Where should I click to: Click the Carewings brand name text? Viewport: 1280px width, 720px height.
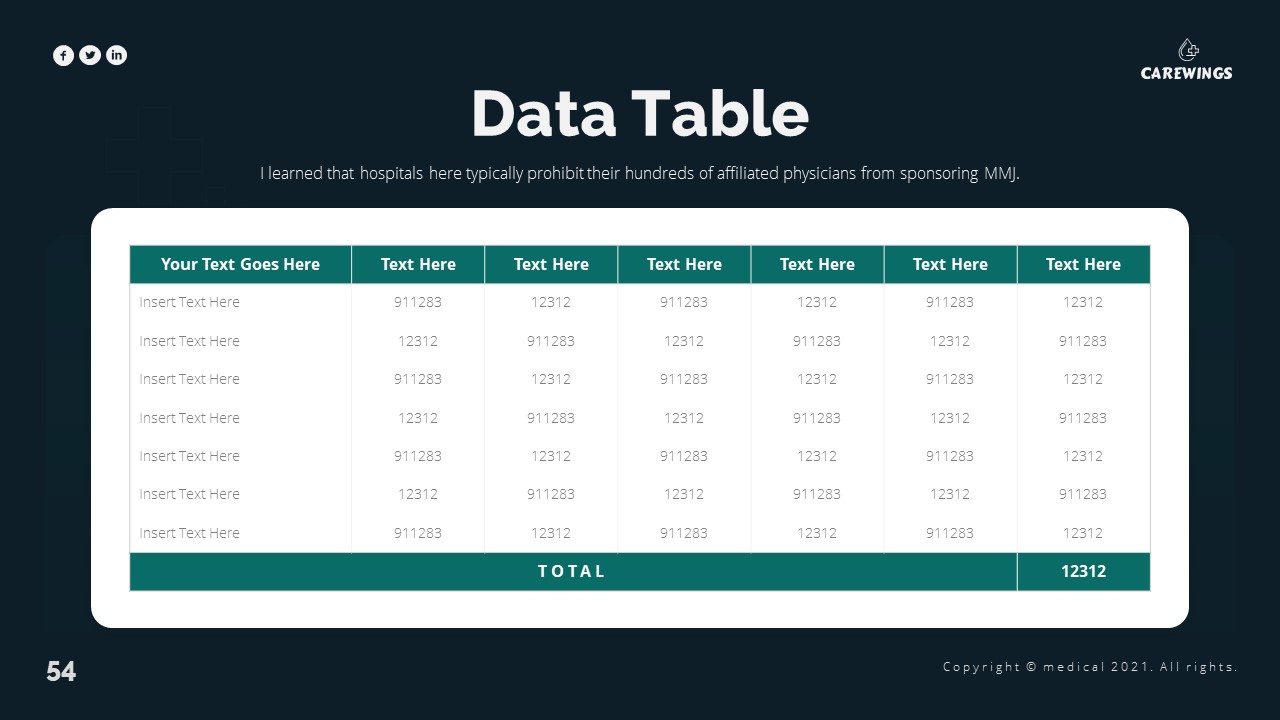[x=1187, y=73]
